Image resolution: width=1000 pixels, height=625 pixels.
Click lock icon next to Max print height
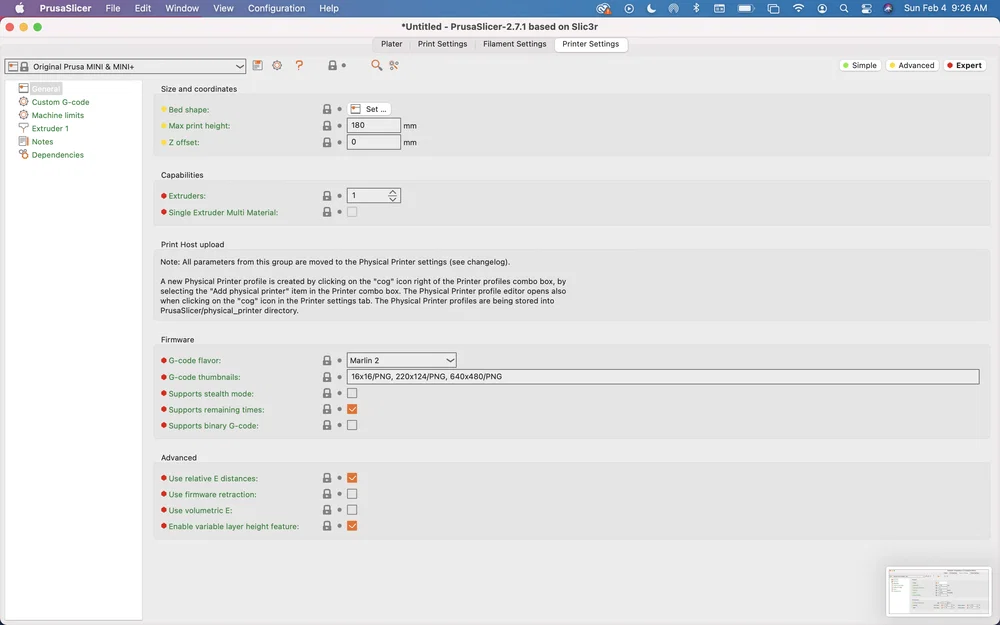coord(327,126)
